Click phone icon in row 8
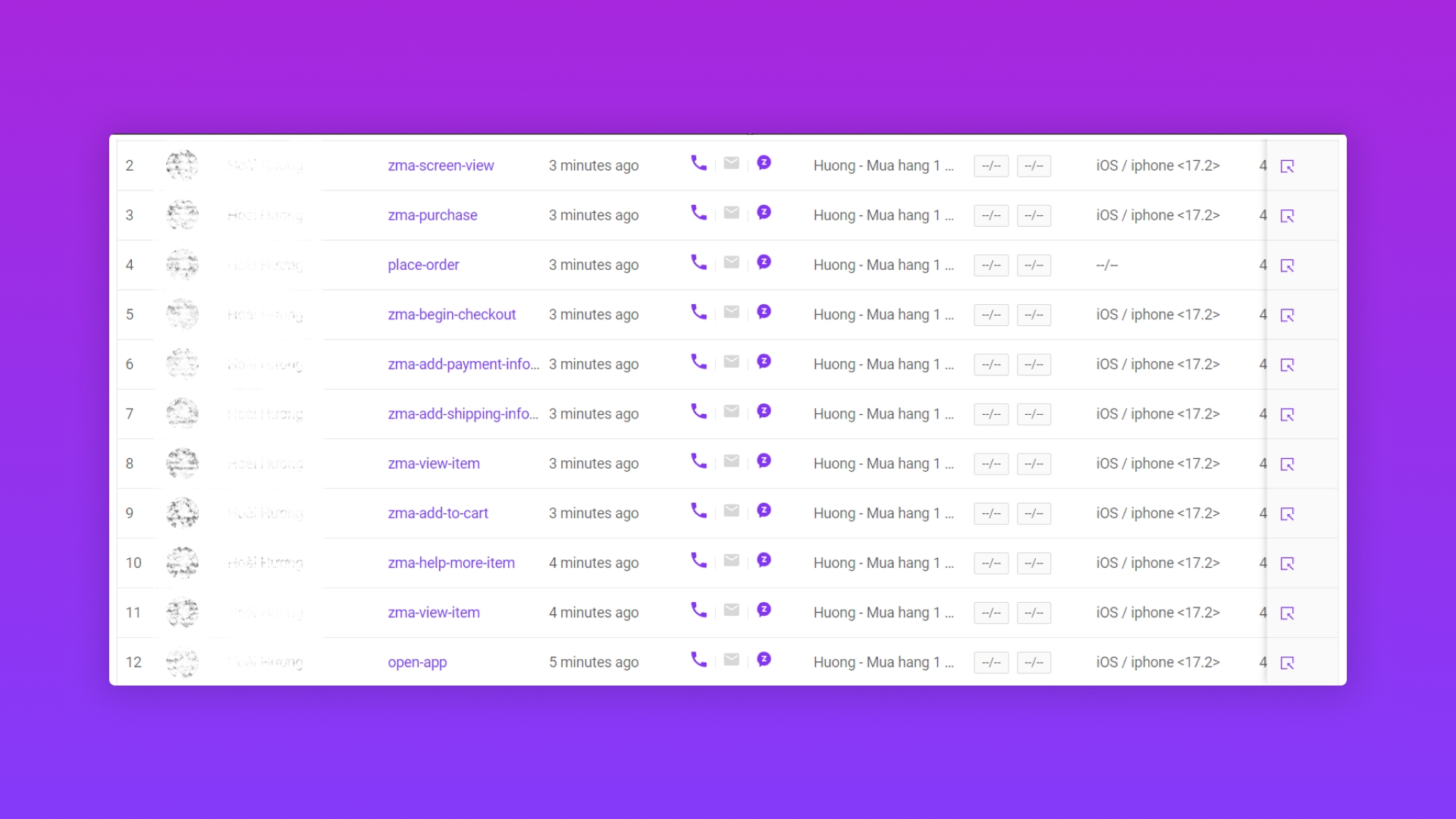This screenshot has height=819, width=1456. (x=698, y=461)
